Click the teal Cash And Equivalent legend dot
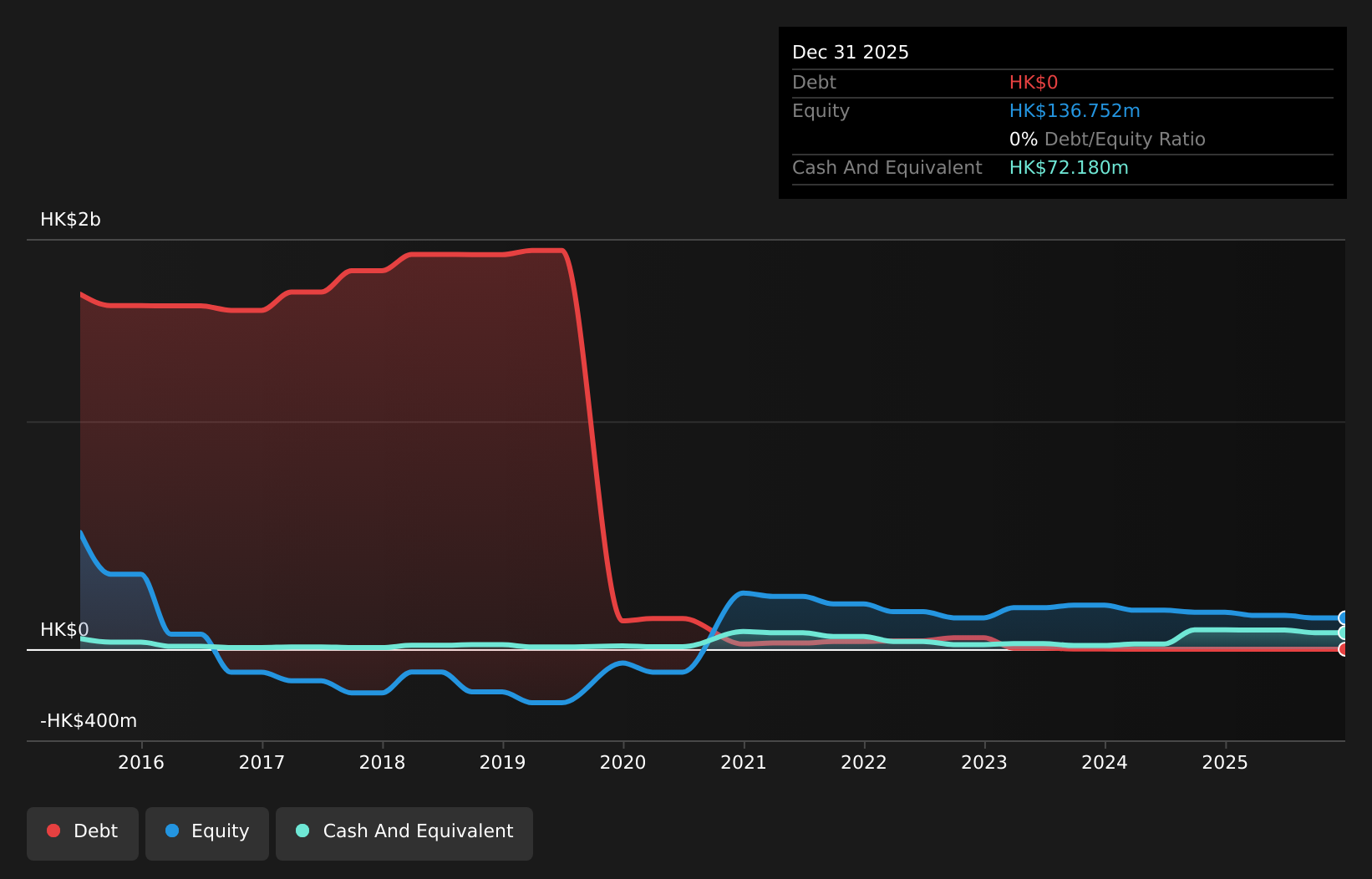The height and width of the screenshot is (879, 1372). coord(302,831)
